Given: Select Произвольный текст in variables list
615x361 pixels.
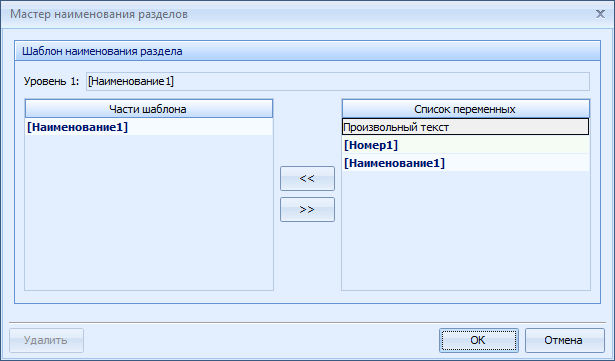Looking at the screenshot, I should (x=465, y=127).
